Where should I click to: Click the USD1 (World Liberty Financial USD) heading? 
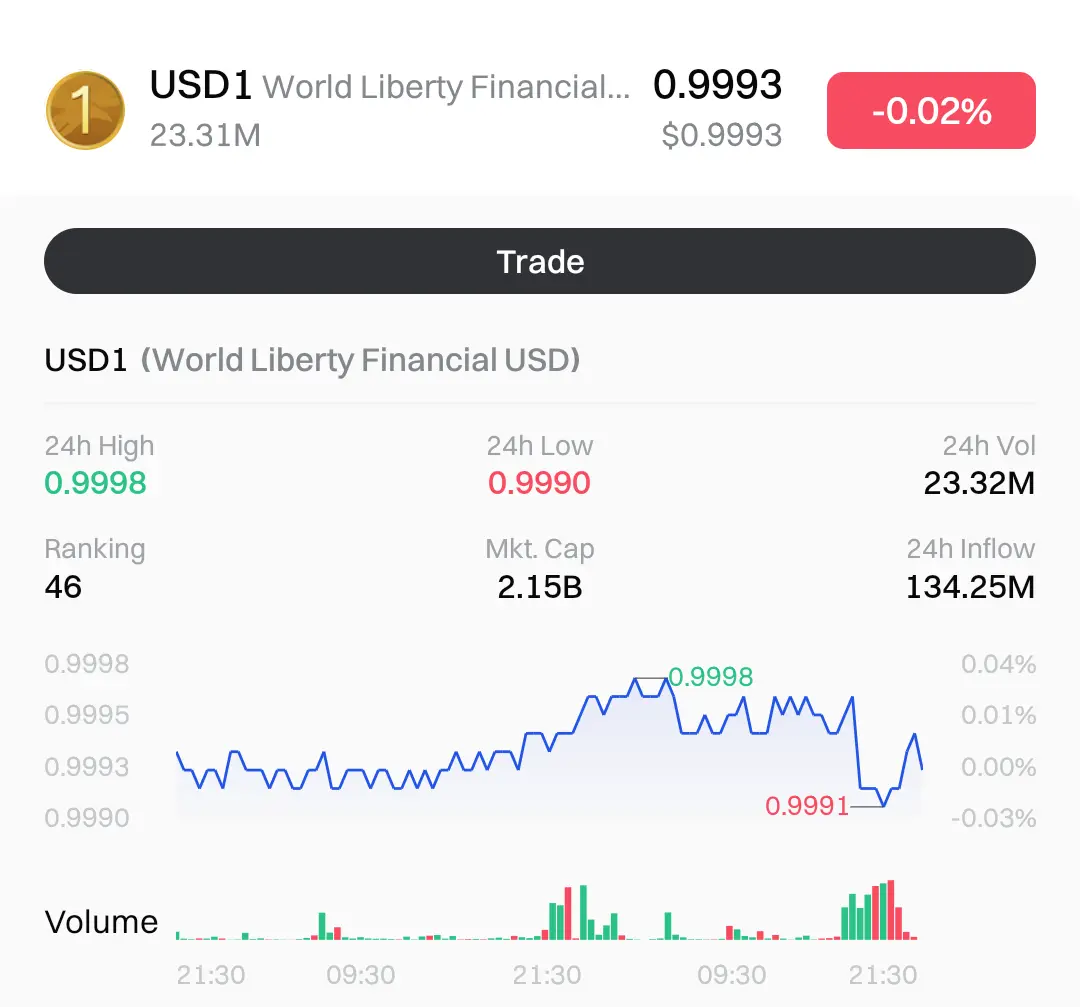[312, 359]
